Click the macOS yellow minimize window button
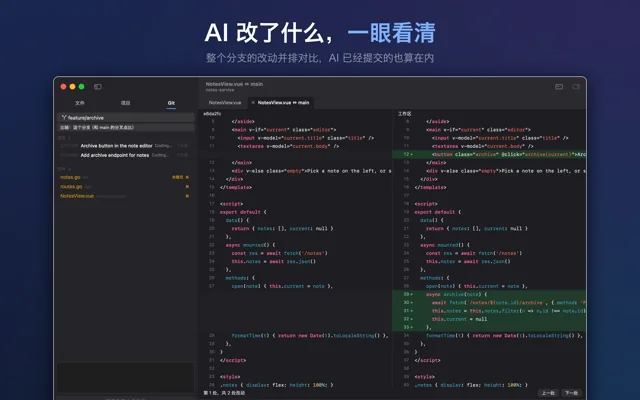Image resolution: width=640 pixels, height=400 pixels. (72, 87)
